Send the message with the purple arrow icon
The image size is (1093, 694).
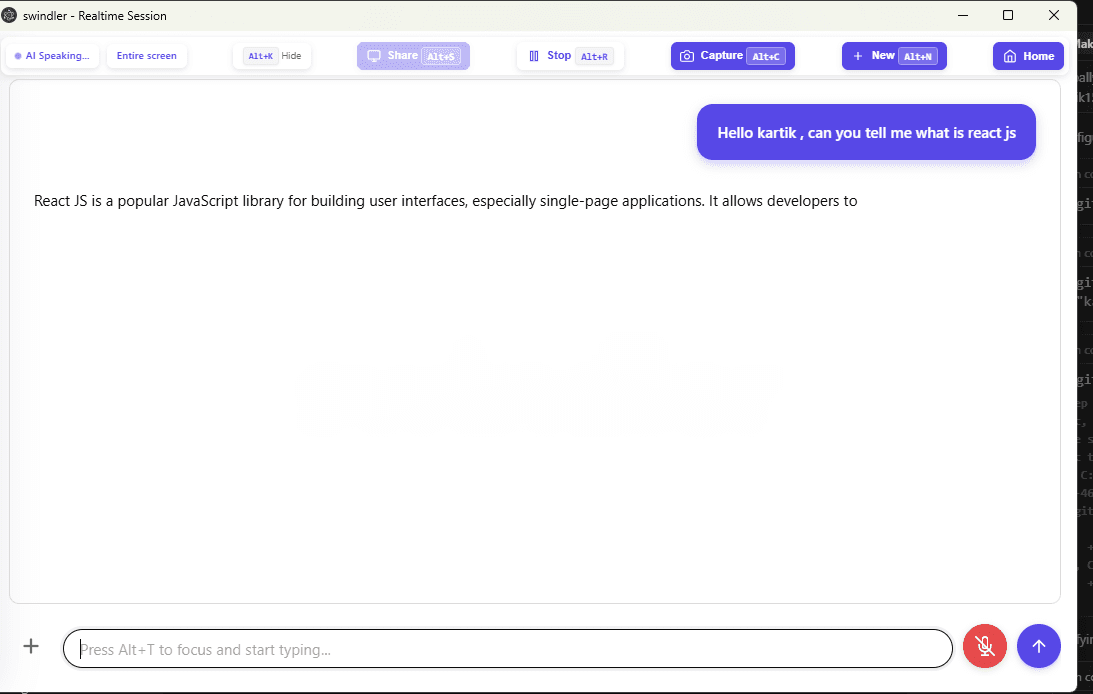(1038, 646)
